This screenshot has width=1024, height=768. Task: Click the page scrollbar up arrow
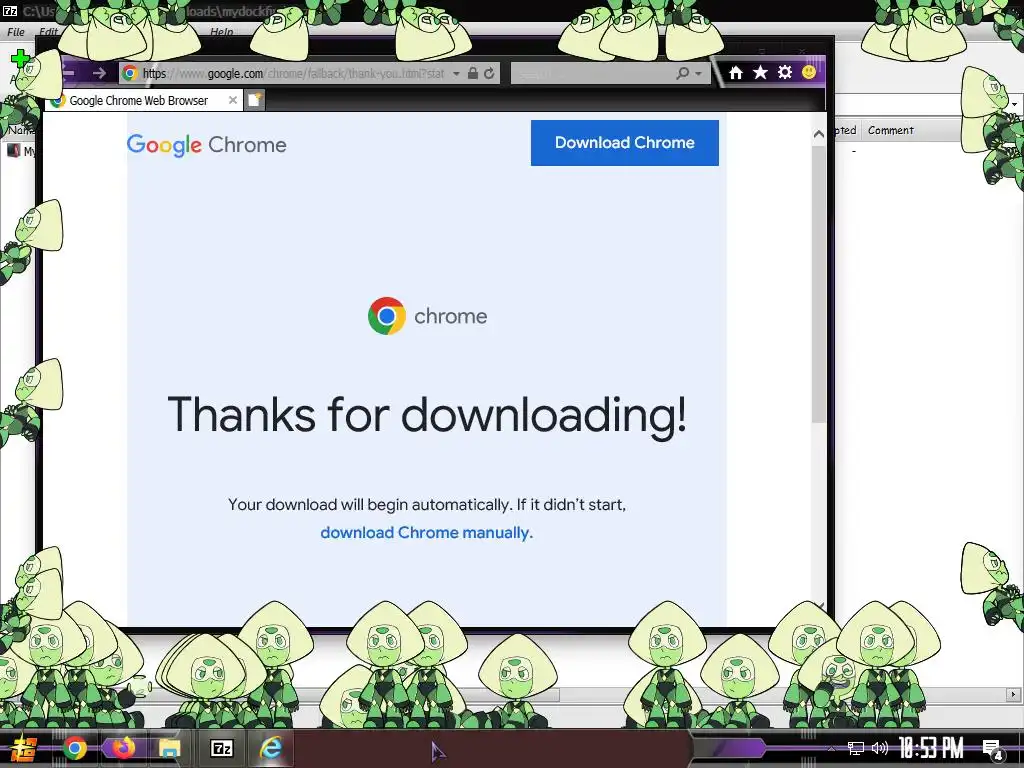point(818,134)
